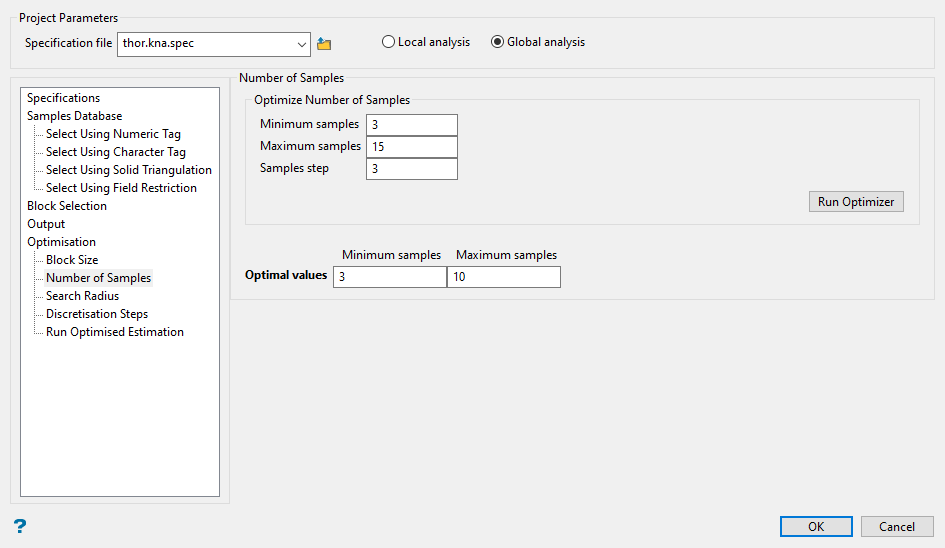Select Samples Database tree item
Image resolution: width=945 pixels, height=548 pixels.
(74, 116)
